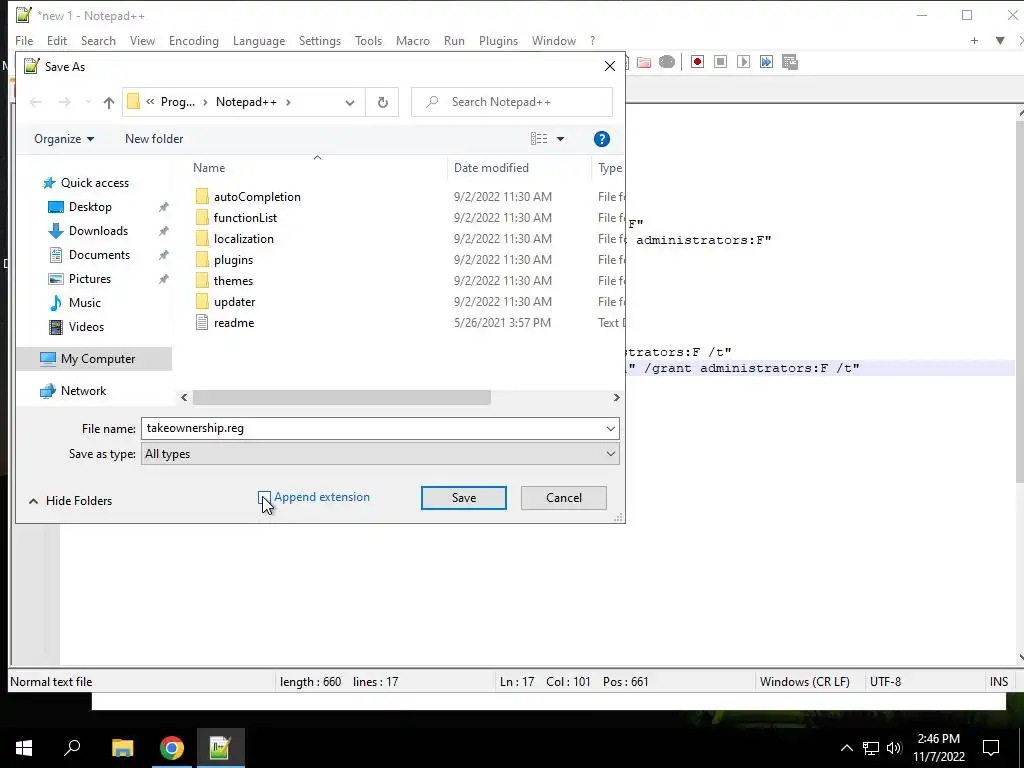Open the Encoding menu
Image resolution: width=1024 pixels, height=768 pixels.
193,40
